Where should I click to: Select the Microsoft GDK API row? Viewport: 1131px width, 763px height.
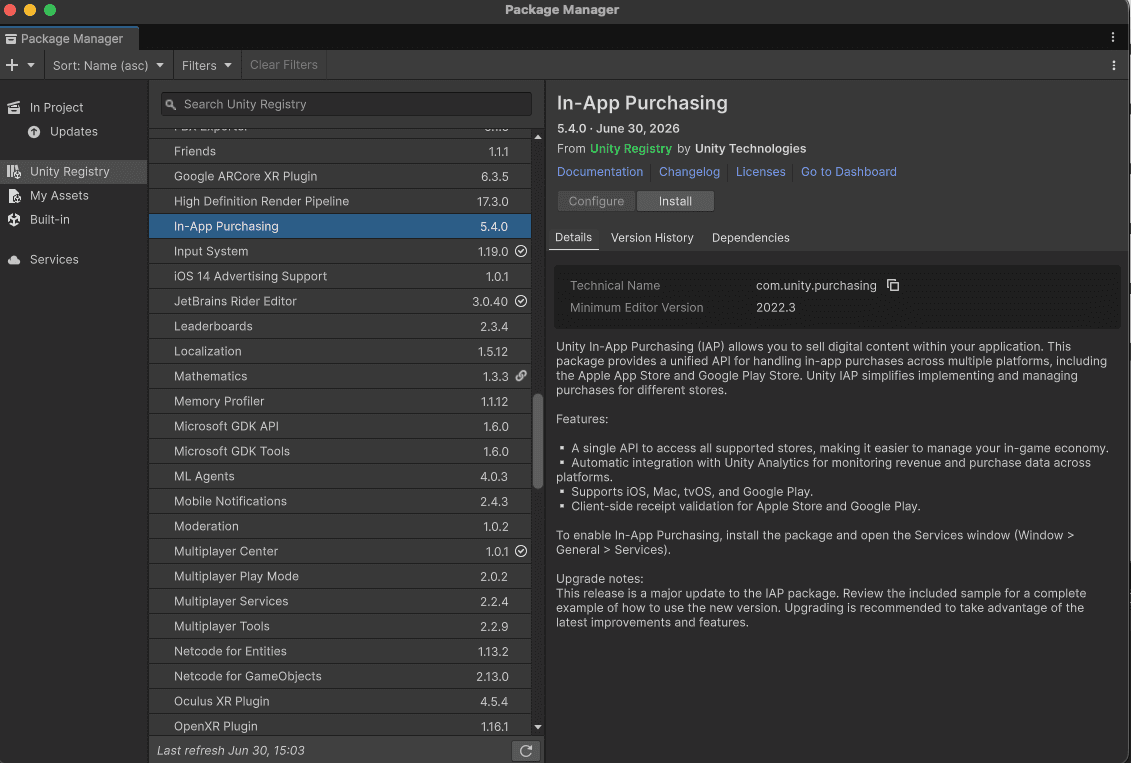[x=340, y=426]
